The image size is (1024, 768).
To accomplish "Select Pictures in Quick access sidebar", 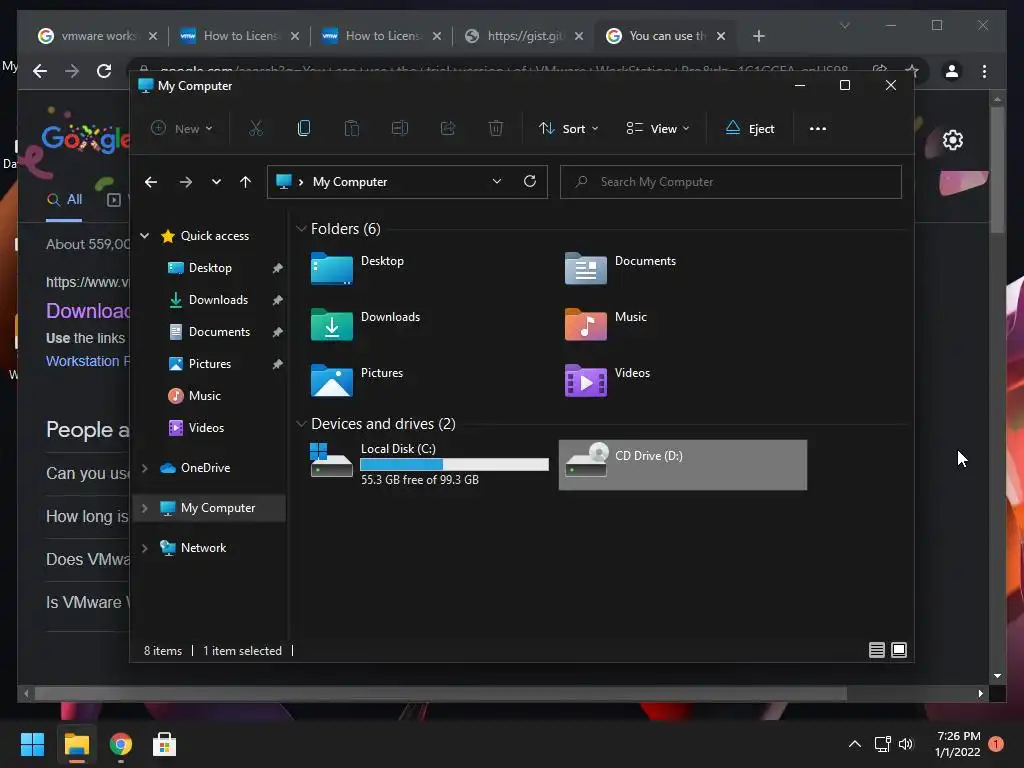I will click(210, 364).
